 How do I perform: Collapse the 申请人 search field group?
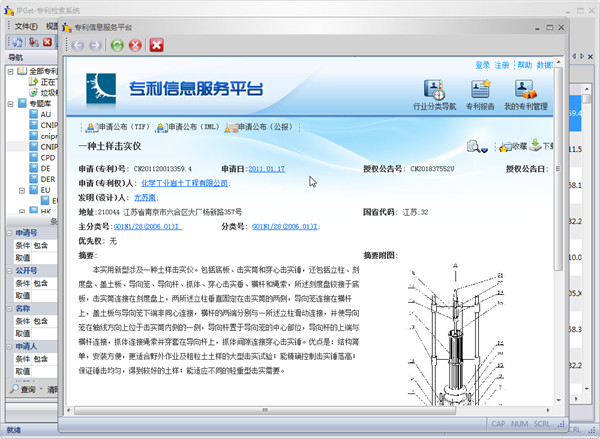tap(10, 346)
